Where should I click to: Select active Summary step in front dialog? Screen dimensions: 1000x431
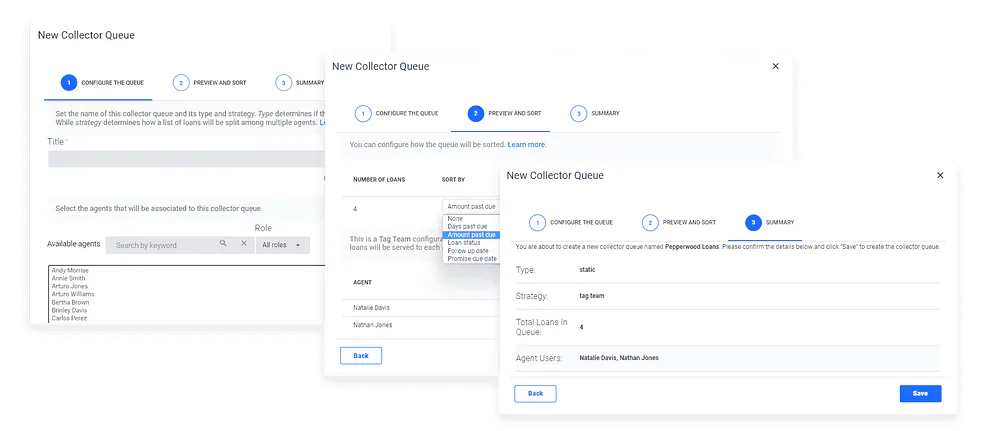pyautogui.click(x=770, y=223)
